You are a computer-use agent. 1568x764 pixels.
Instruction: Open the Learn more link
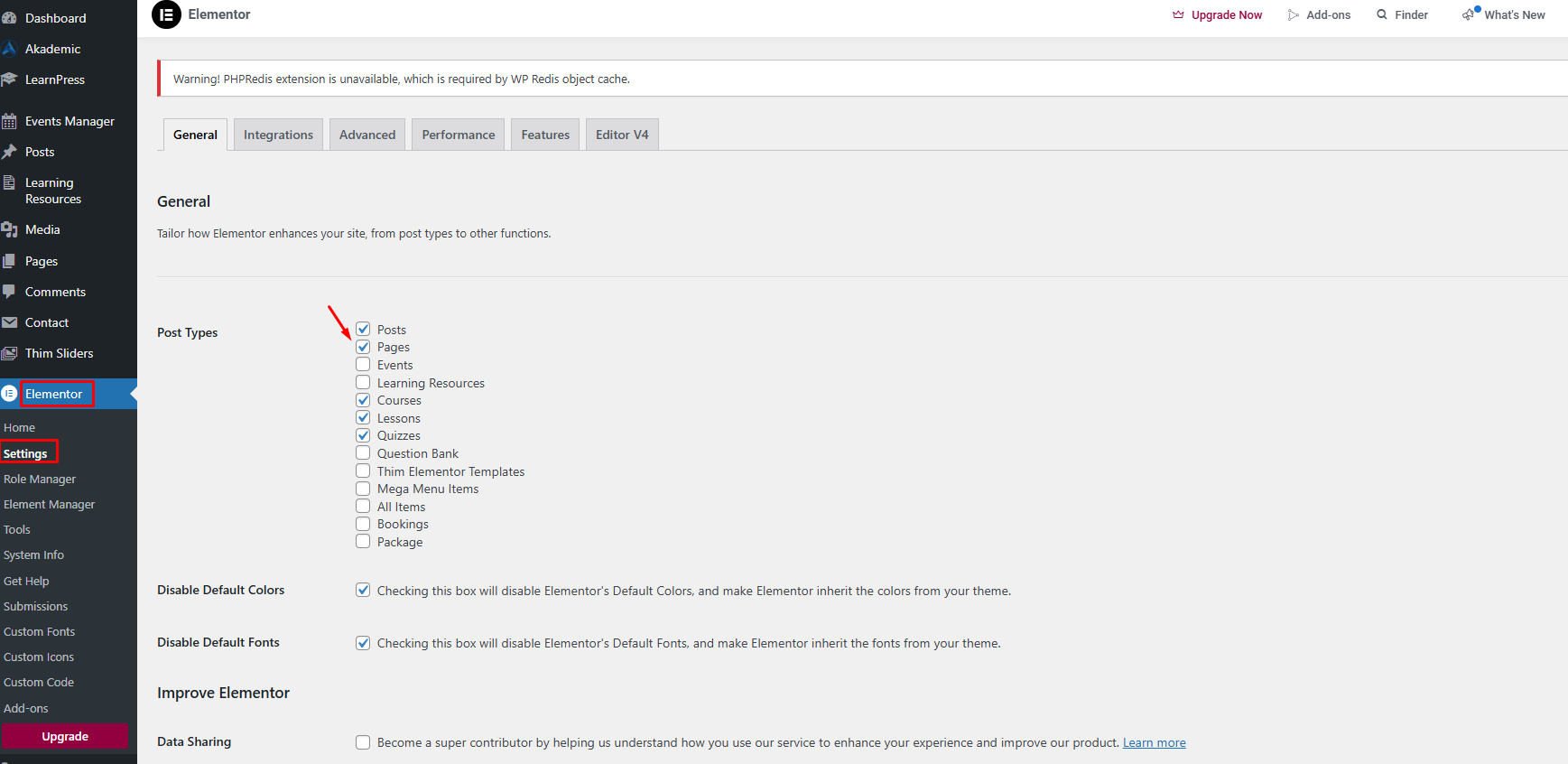click(1154, 742)
